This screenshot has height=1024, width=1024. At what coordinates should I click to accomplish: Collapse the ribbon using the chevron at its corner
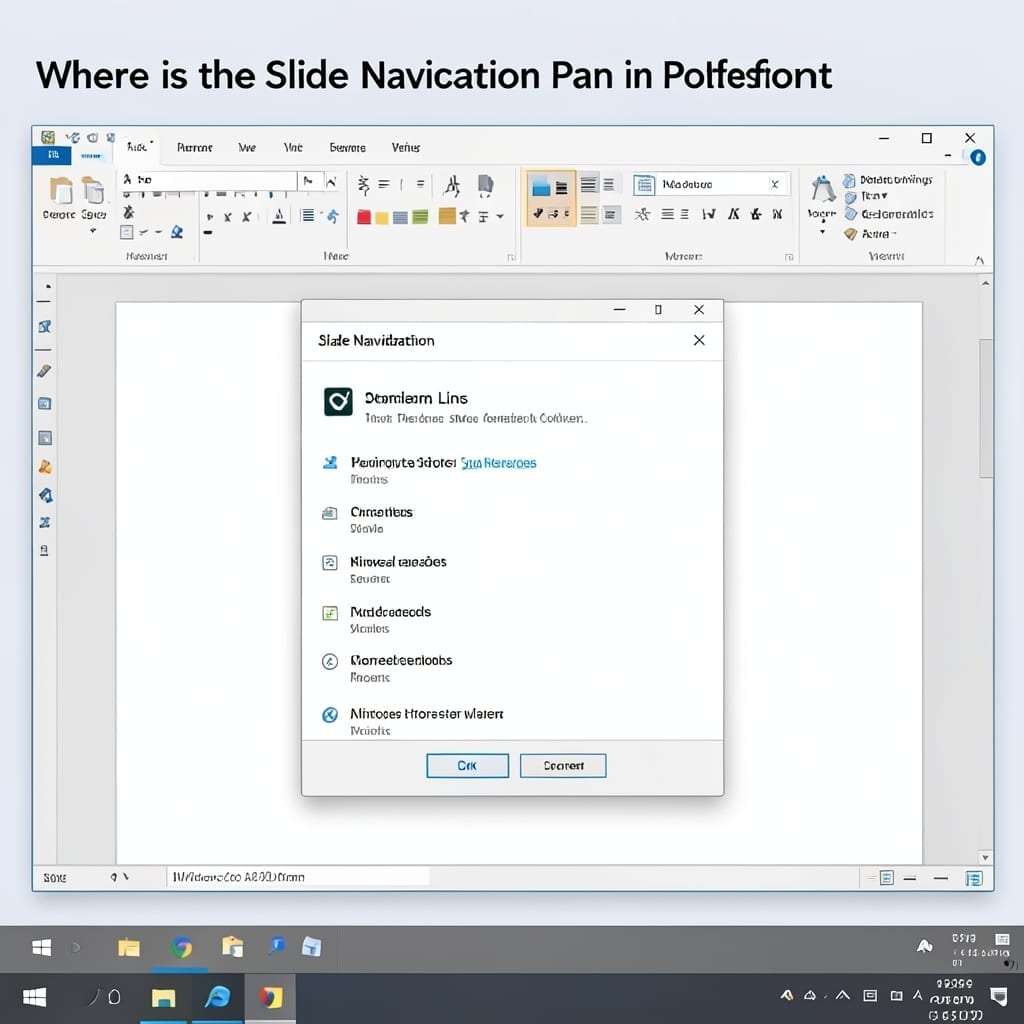point(979,261)
